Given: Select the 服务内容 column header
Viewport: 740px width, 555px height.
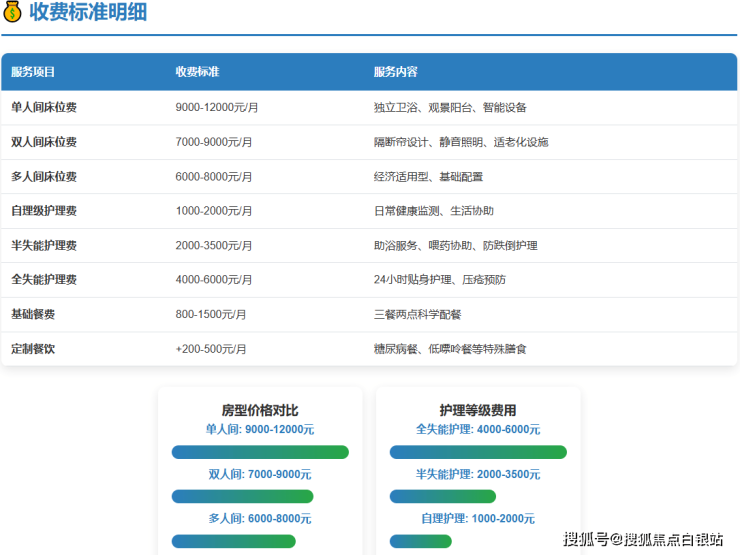Looking at the screenshot, I should tap(395, 72).
